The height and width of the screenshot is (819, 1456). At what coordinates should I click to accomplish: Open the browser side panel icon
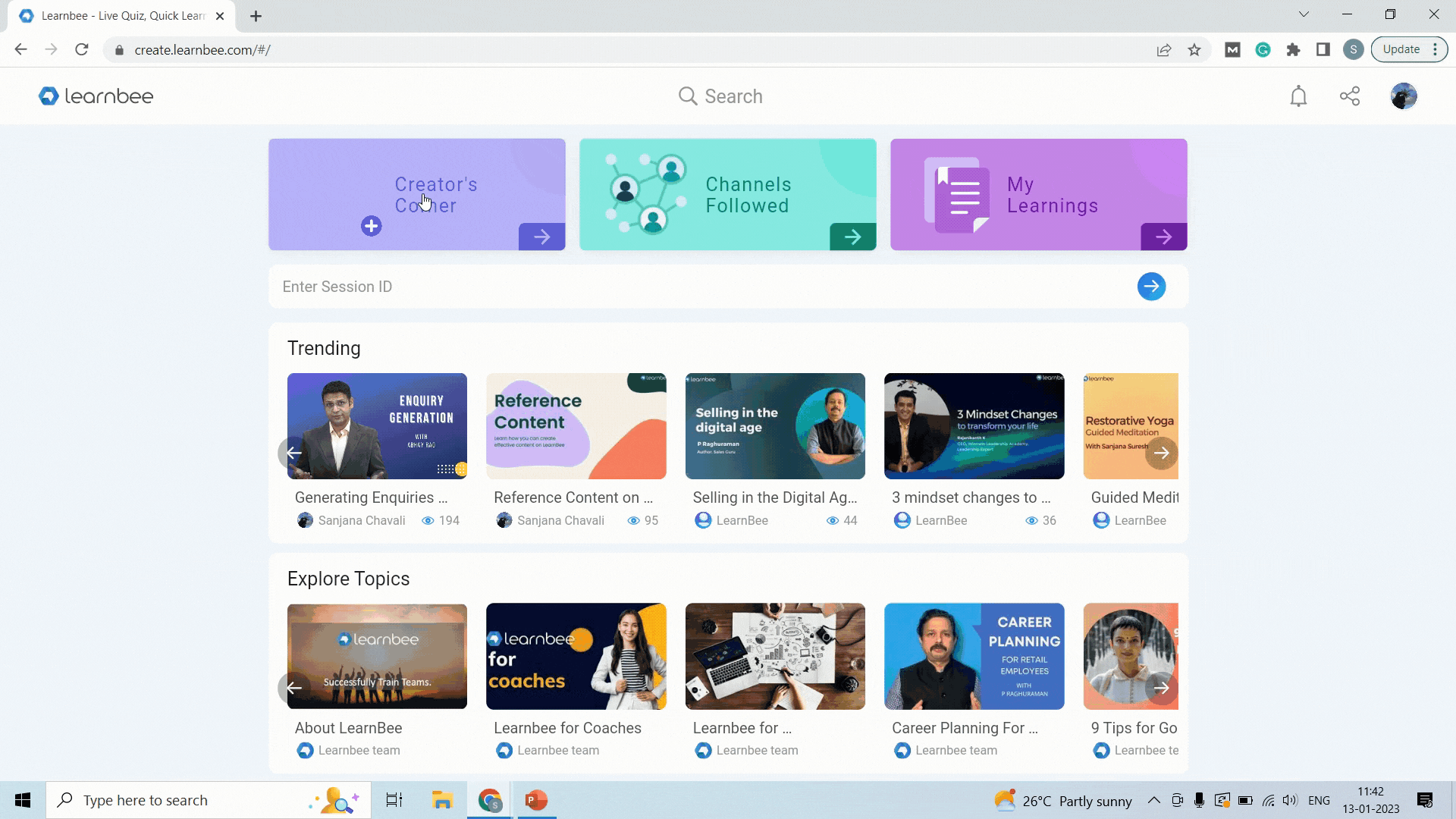[1323, 50]
